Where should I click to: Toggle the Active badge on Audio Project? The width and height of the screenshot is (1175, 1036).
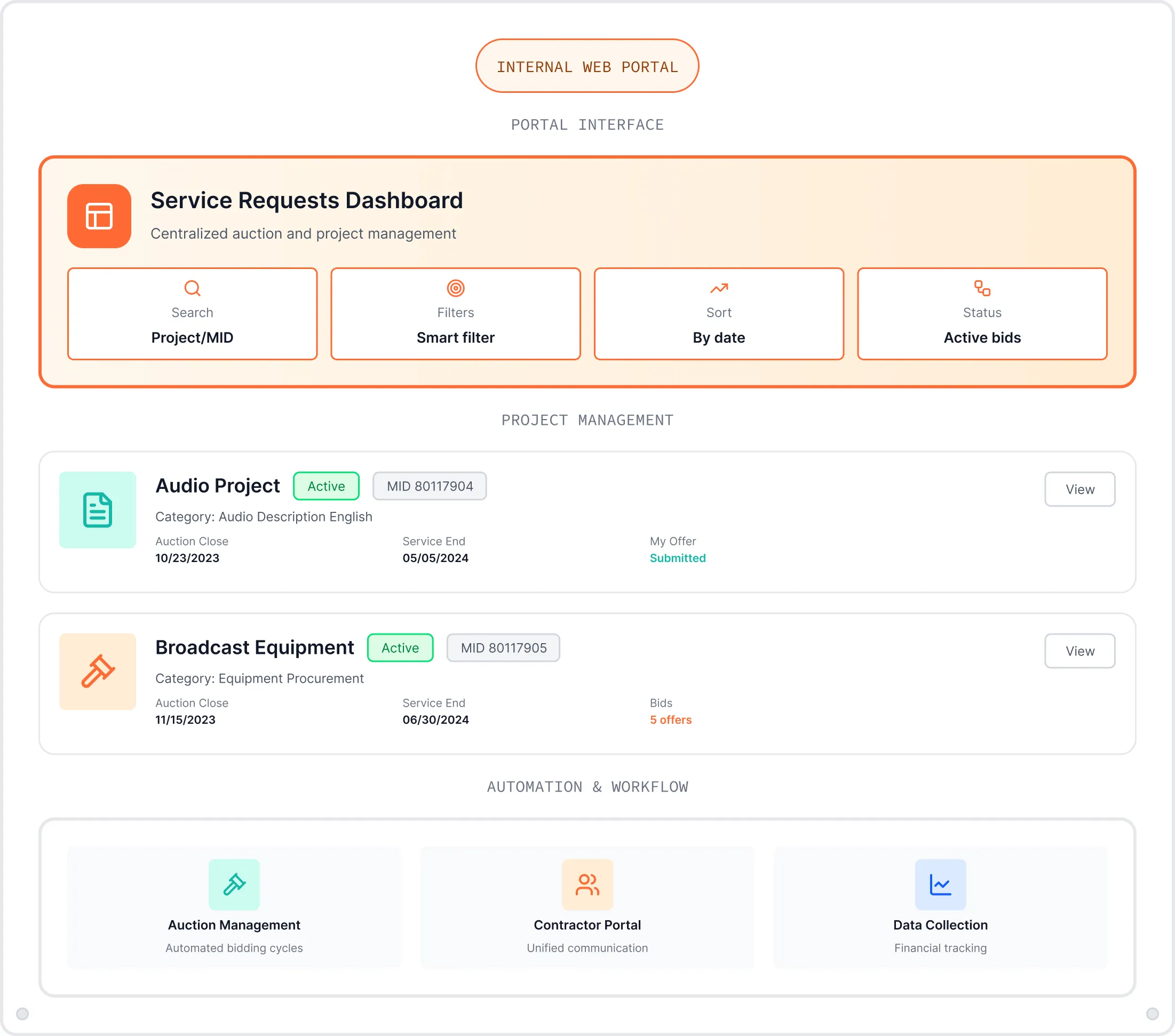(x=326, y=486)
